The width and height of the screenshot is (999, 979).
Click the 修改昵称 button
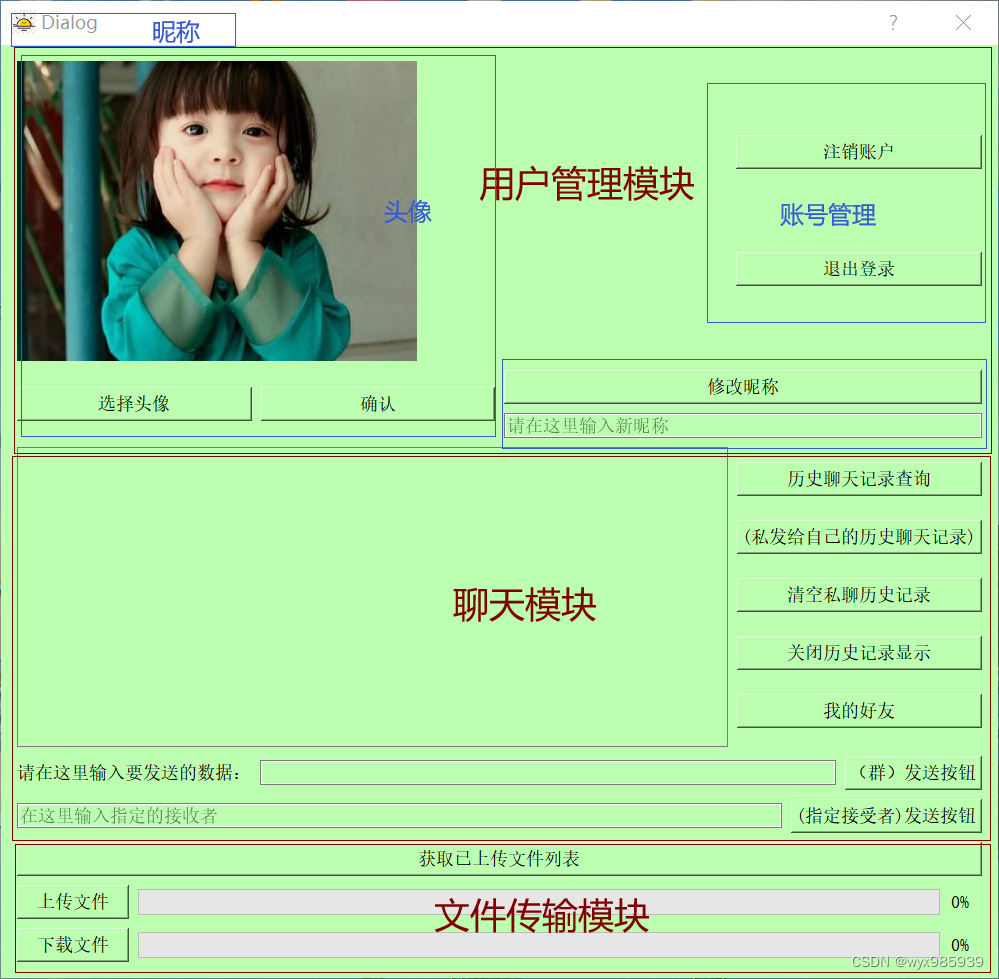742,386
